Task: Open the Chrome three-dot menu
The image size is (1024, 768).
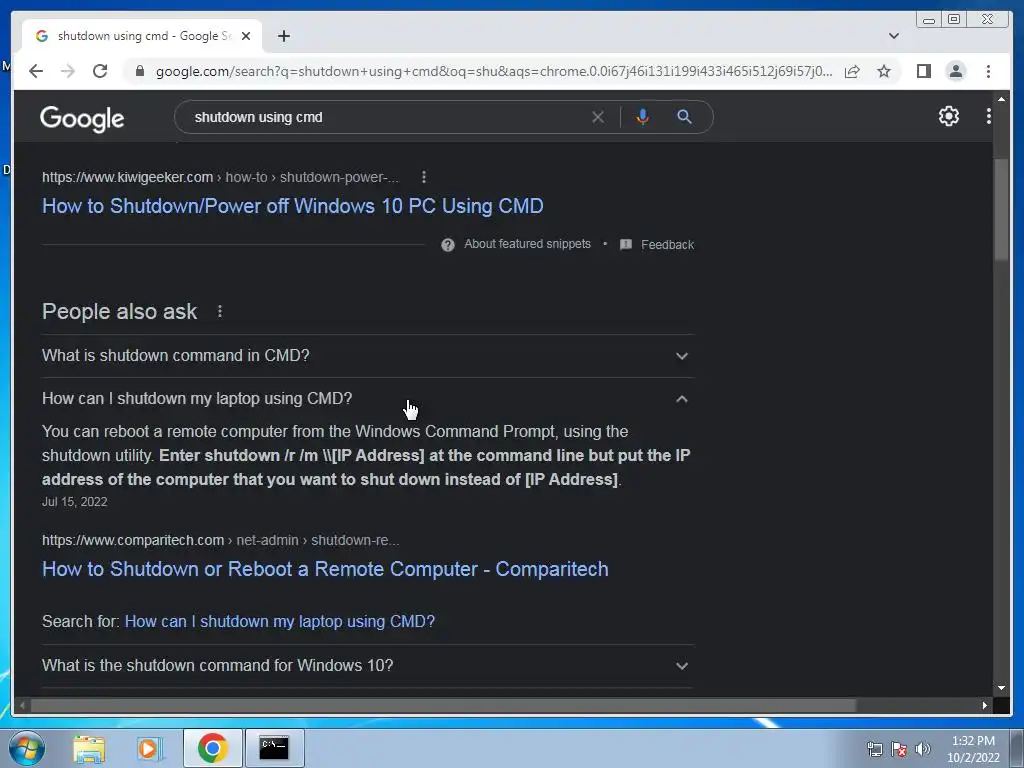Action: click(988, 71)
